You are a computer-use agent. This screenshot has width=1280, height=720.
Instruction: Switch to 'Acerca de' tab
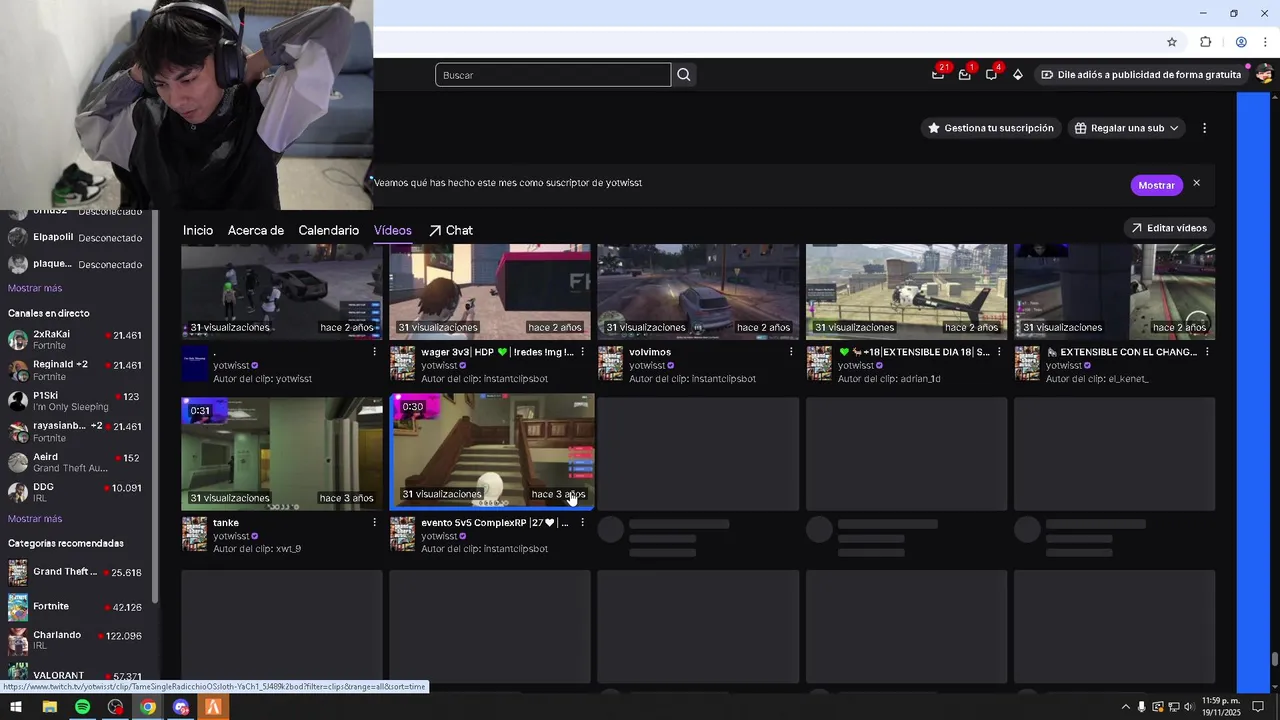coord(256,230)
